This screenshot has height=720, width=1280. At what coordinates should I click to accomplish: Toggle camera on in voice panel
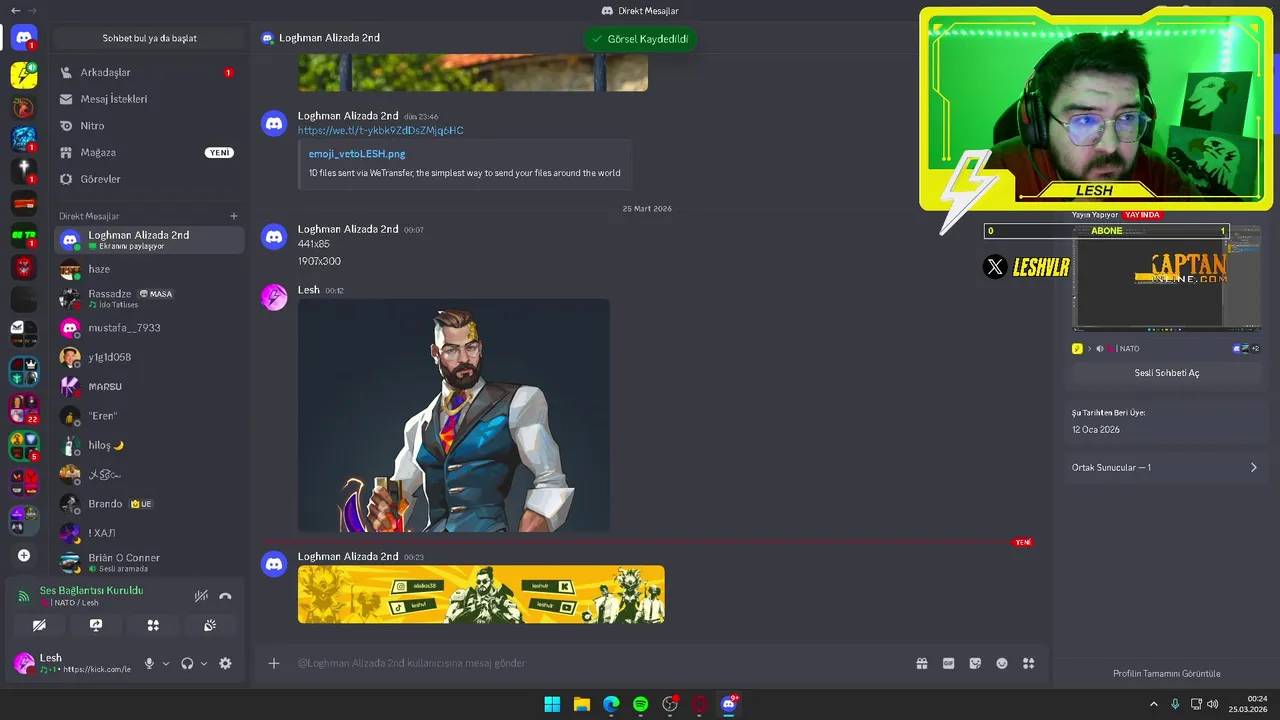[x=39, y=625]
